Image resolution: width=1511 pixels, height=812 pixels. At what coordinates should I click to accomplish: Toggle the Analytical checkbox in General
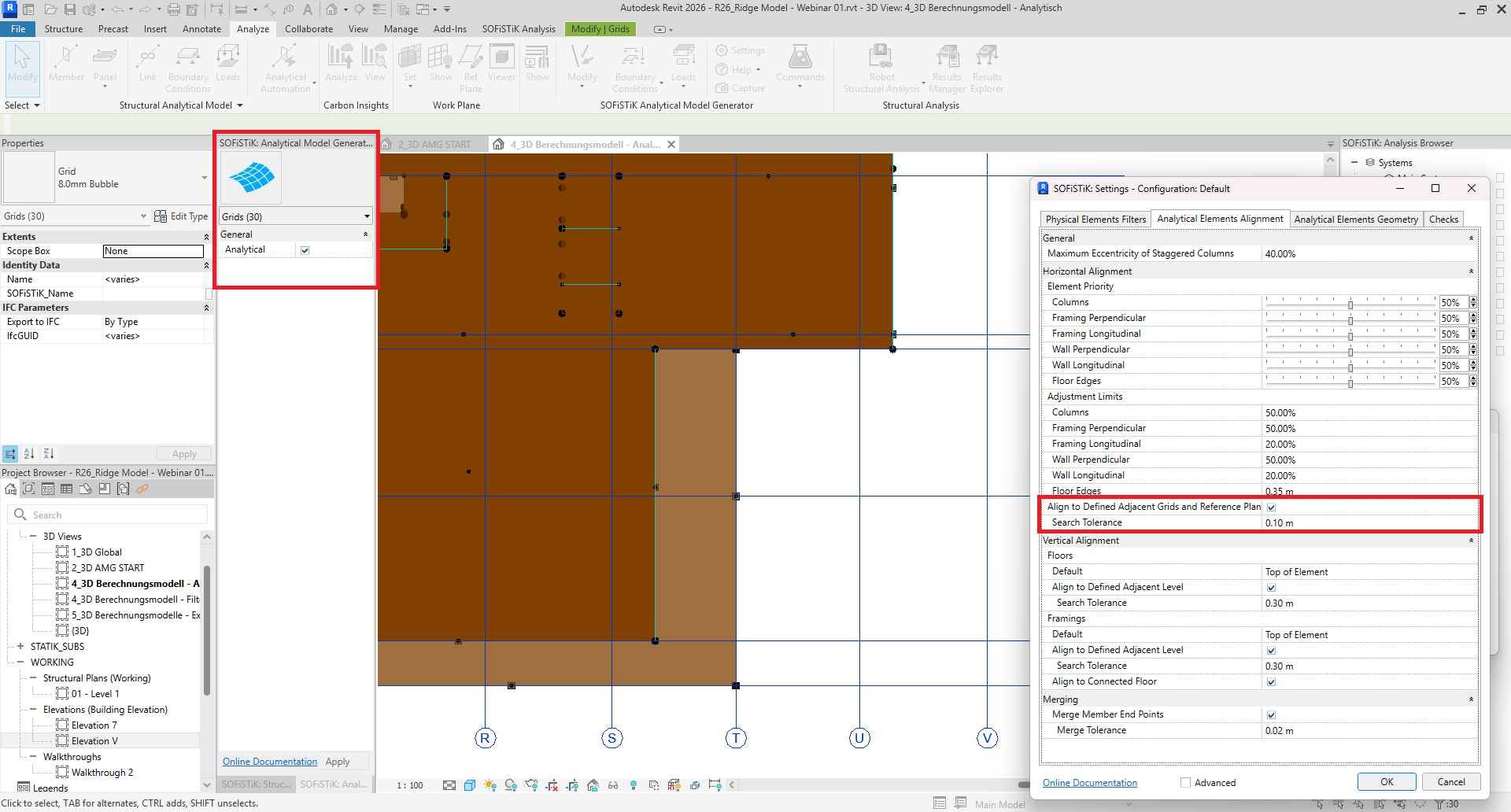[305, 250]
